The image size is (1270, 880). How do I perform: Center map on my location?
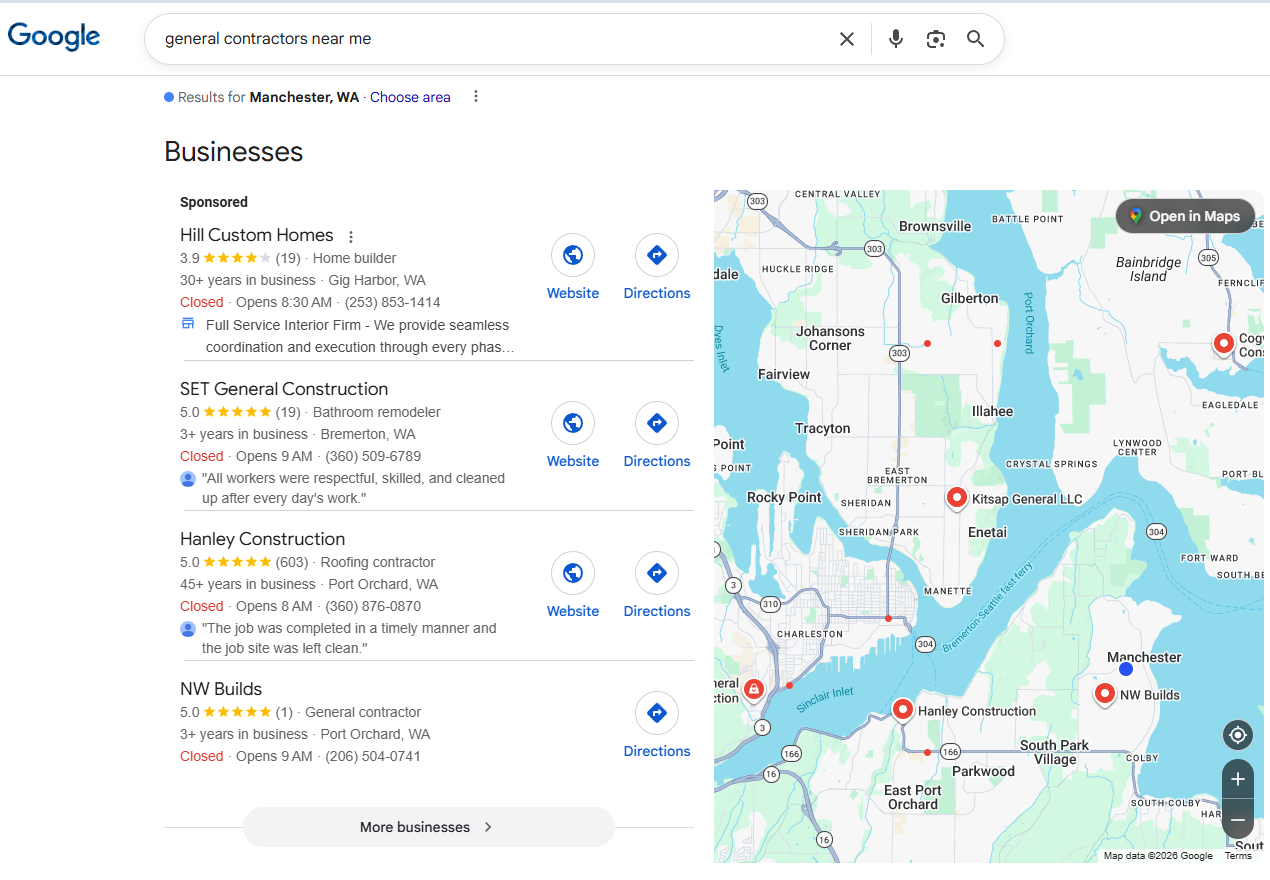point(1237,735)
